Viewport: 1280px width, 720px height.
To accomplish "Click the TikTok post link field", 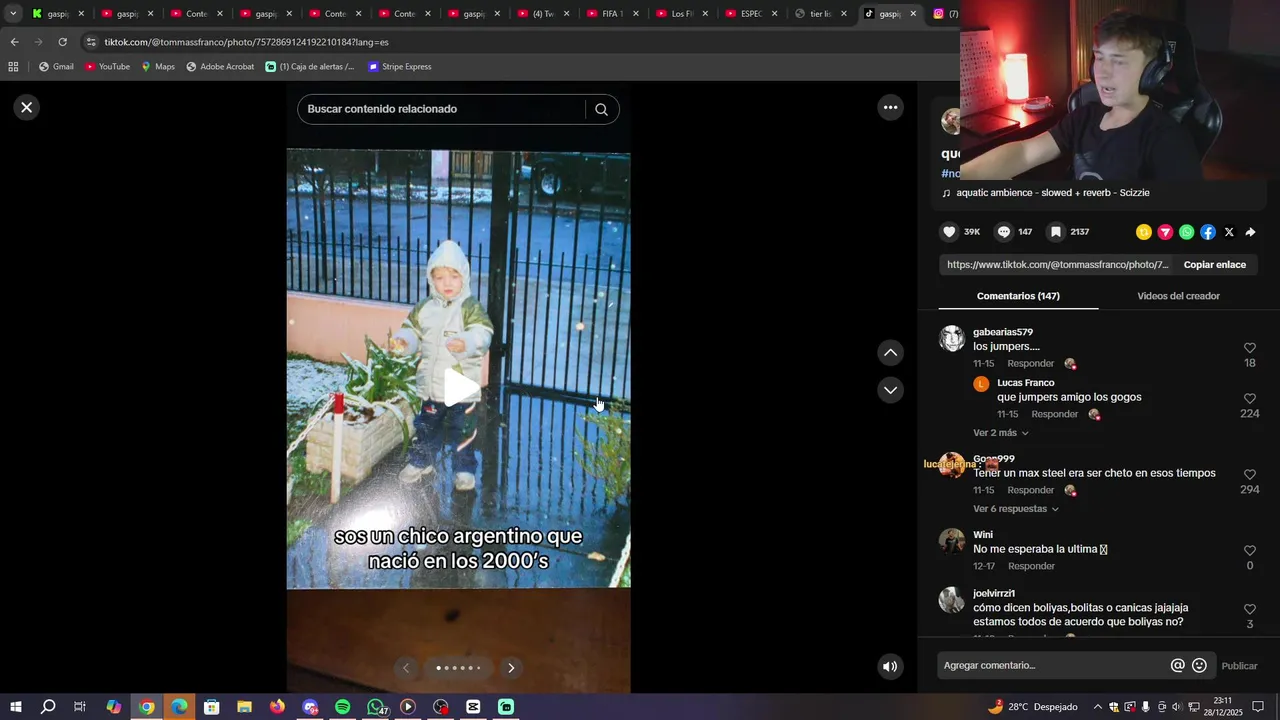I will 1057,265.
